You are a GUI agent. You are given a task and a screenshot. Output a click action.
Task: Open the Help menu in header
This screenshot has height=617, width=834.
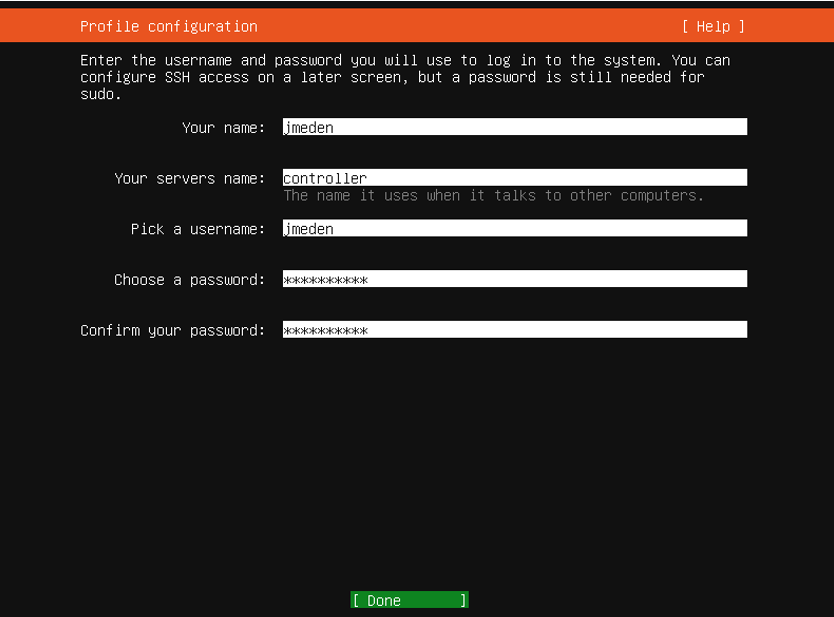click(x=713, y=27)
